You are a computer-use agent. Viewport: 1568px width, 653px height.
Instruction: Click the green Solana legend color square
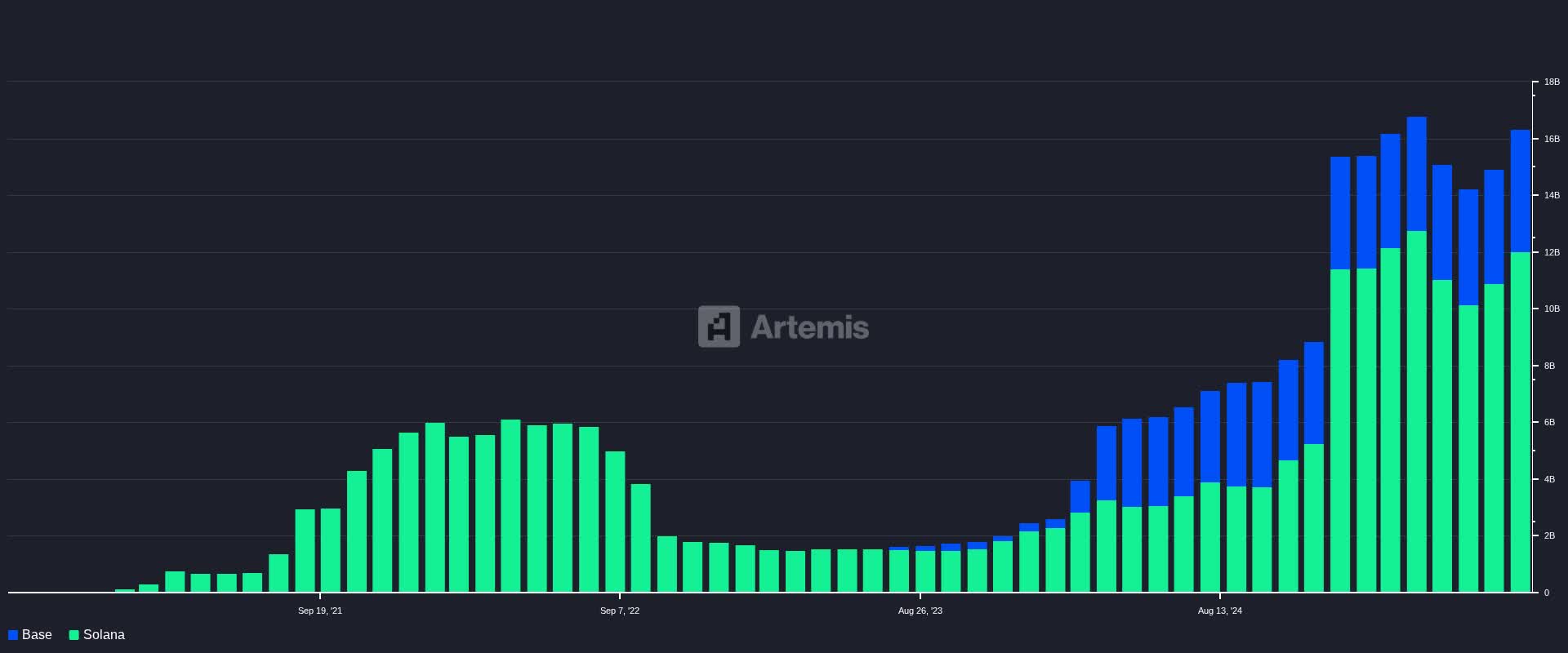(x=74, y=635)
